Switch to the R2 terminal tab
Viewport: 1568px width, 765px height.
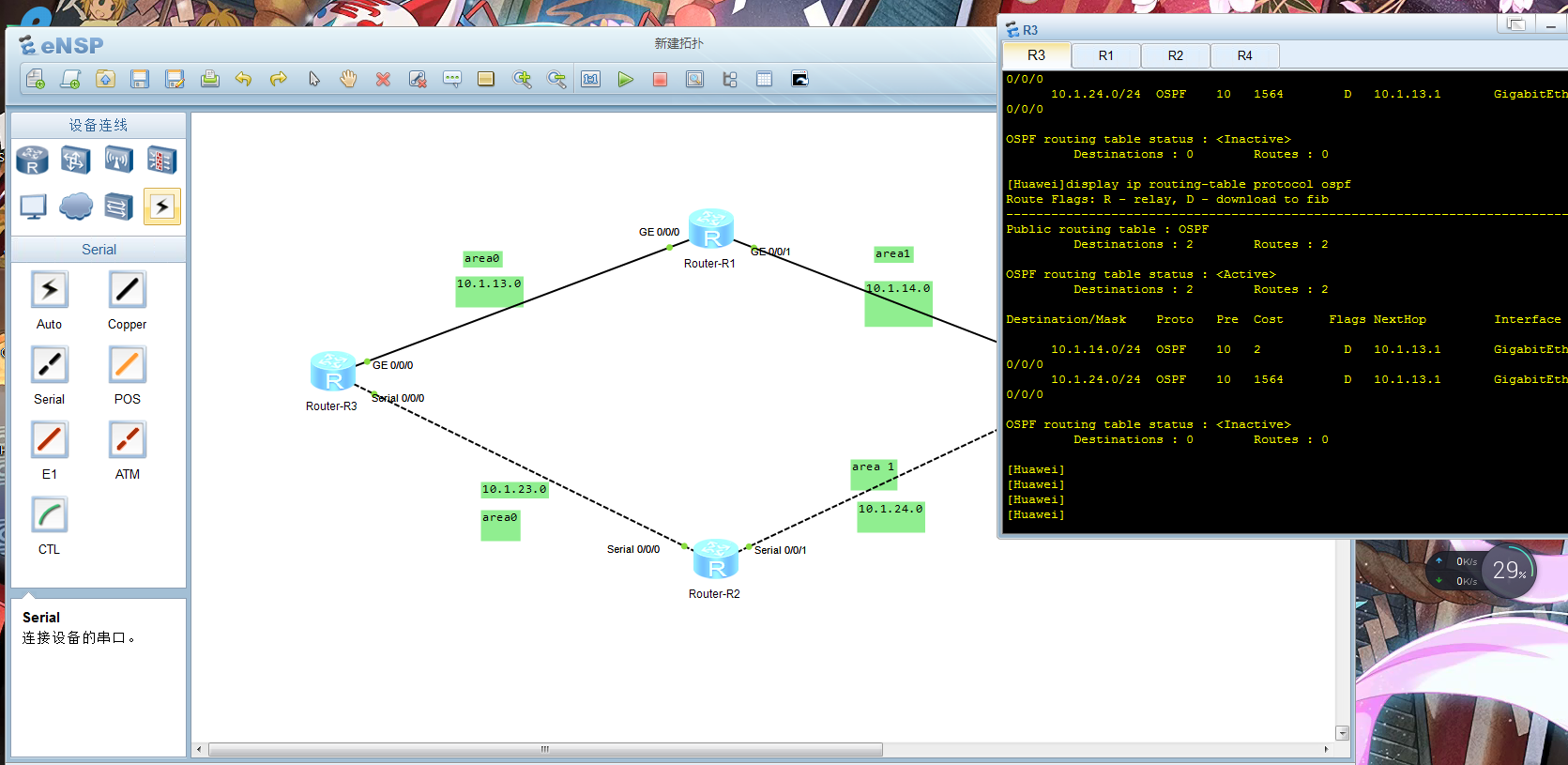(x=1176, y=55)
